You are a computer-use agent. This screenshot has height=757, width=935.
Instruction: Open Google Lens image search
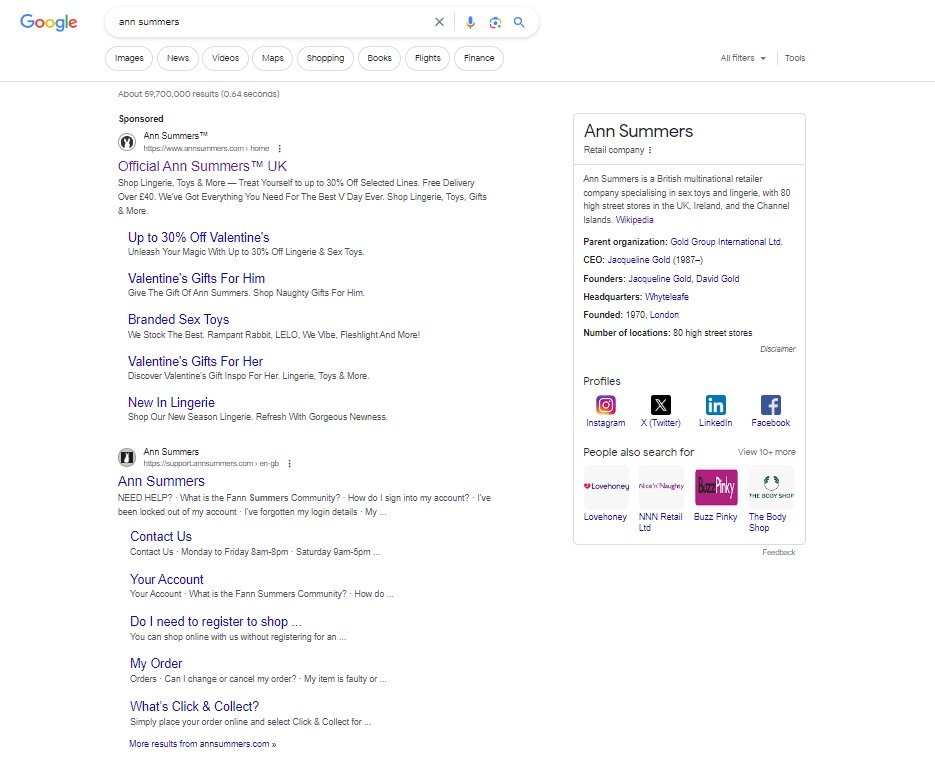(x=494, y=22)
